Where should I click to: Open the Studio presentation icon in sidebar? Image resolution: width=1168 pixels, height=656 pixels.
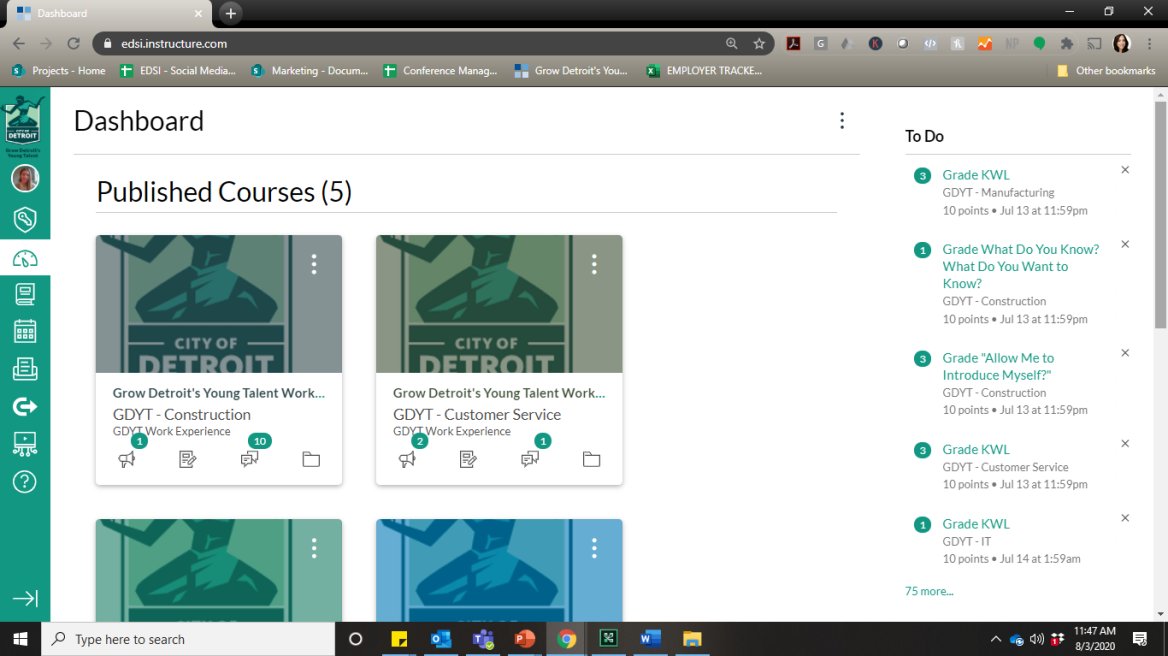pos(25,444)
